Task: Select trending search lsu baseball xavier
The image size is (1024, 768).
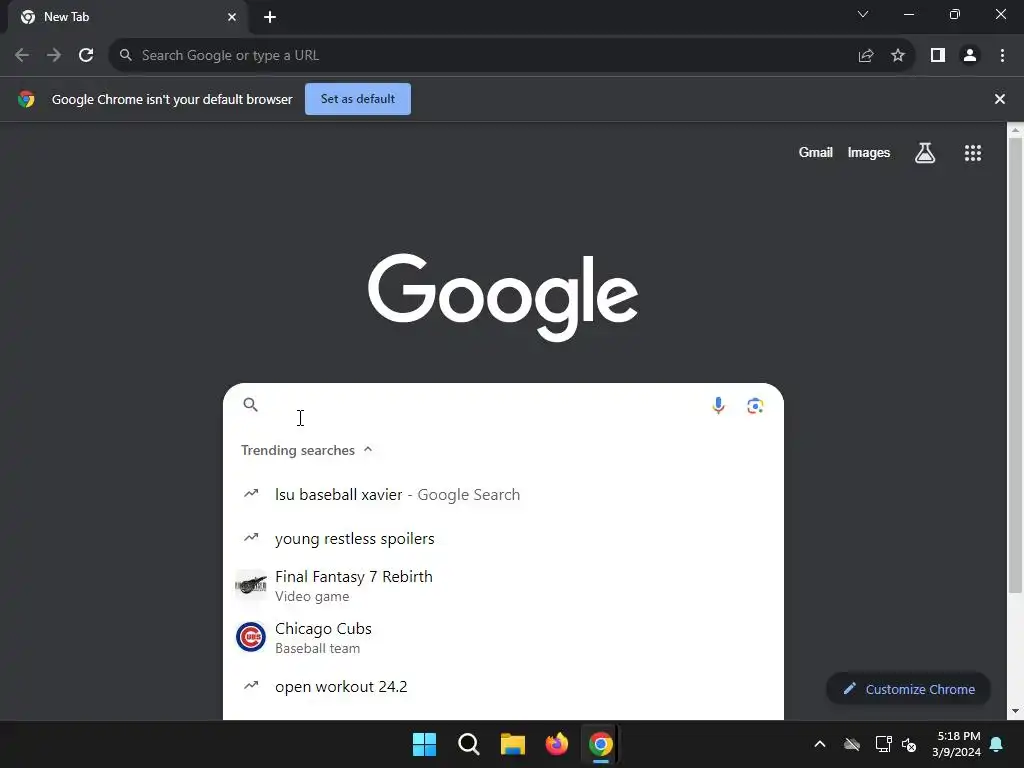Action: [503, 494]
